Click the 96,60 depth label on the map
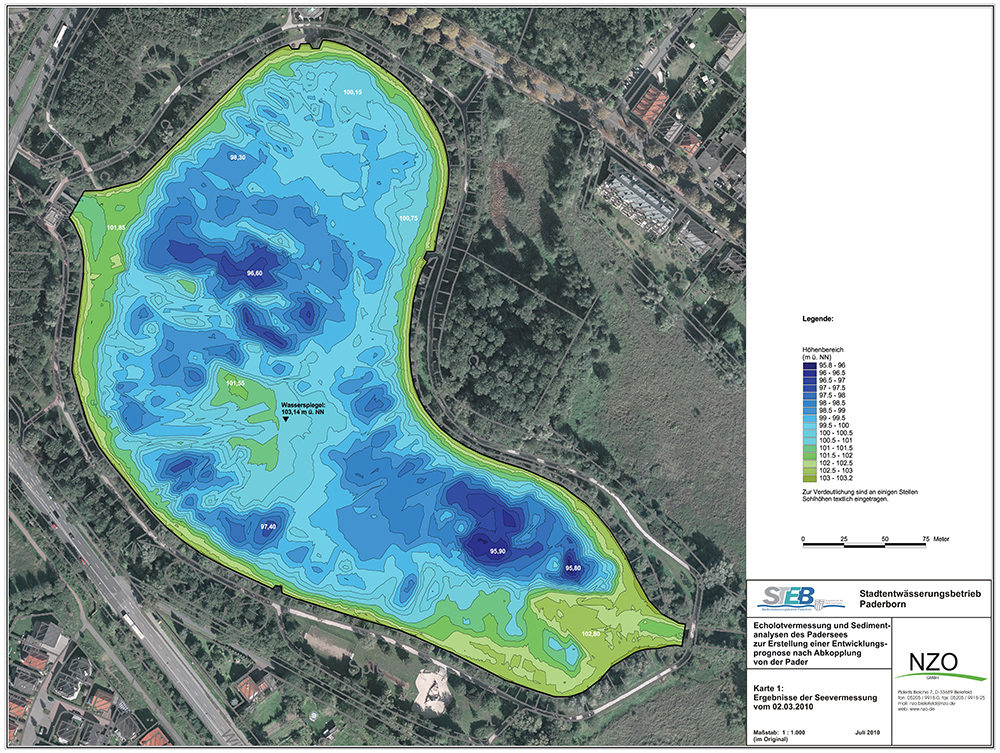The image size is (1000, 753). [260, 273]
